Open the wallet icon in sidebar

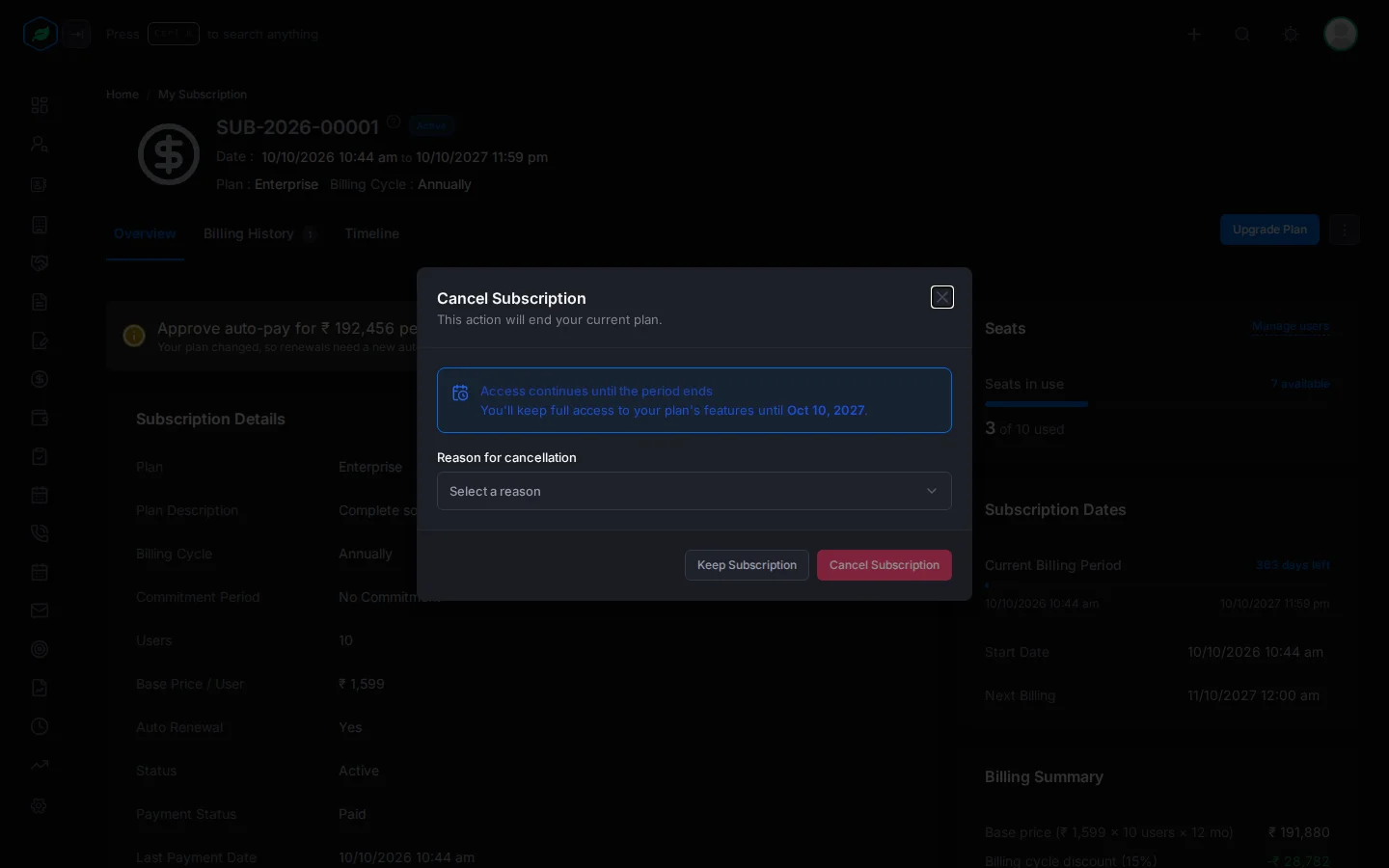point(40,418)
